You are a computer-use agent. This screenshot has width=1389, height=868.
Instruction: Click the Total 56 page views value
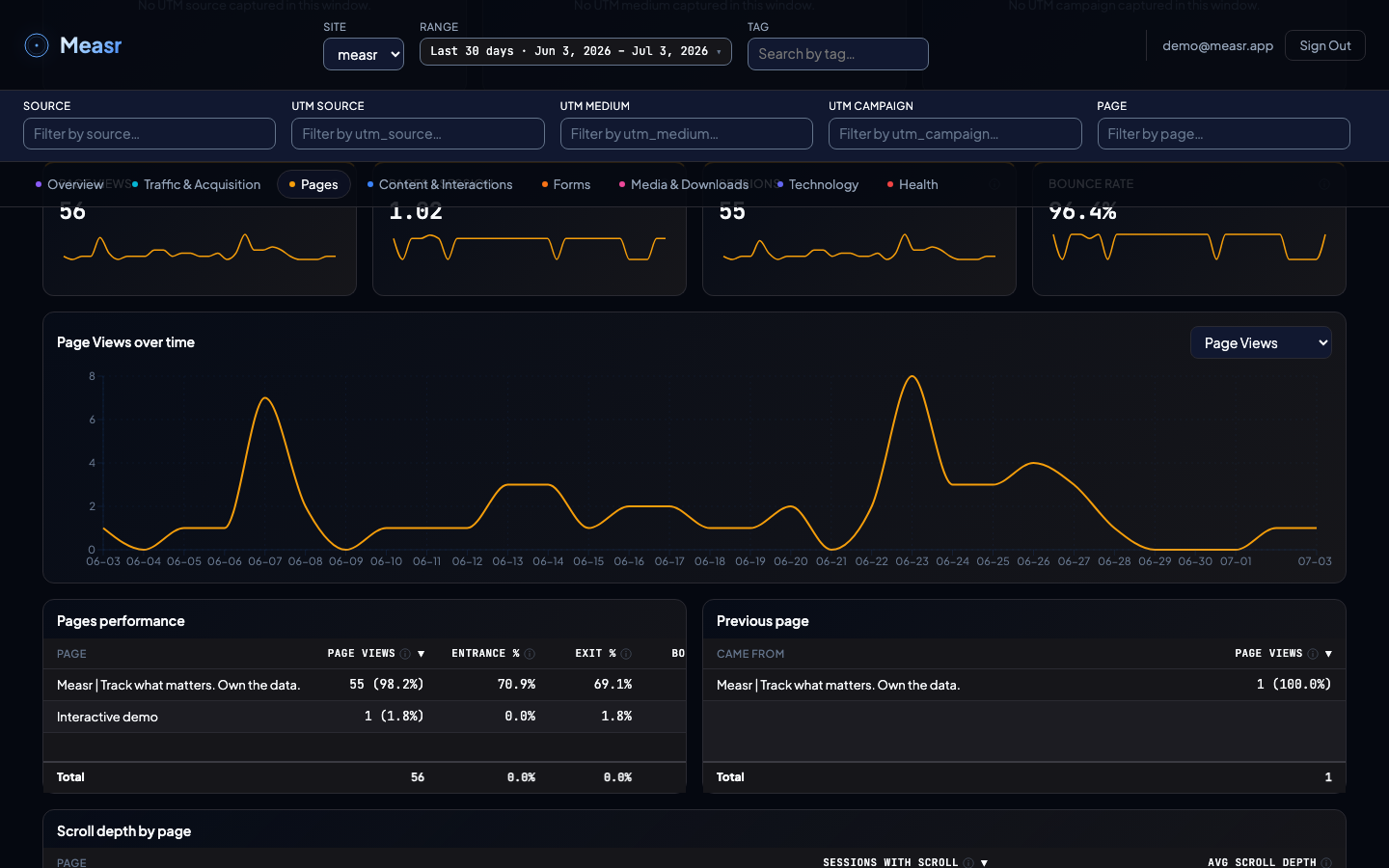[x=418, y=777]
